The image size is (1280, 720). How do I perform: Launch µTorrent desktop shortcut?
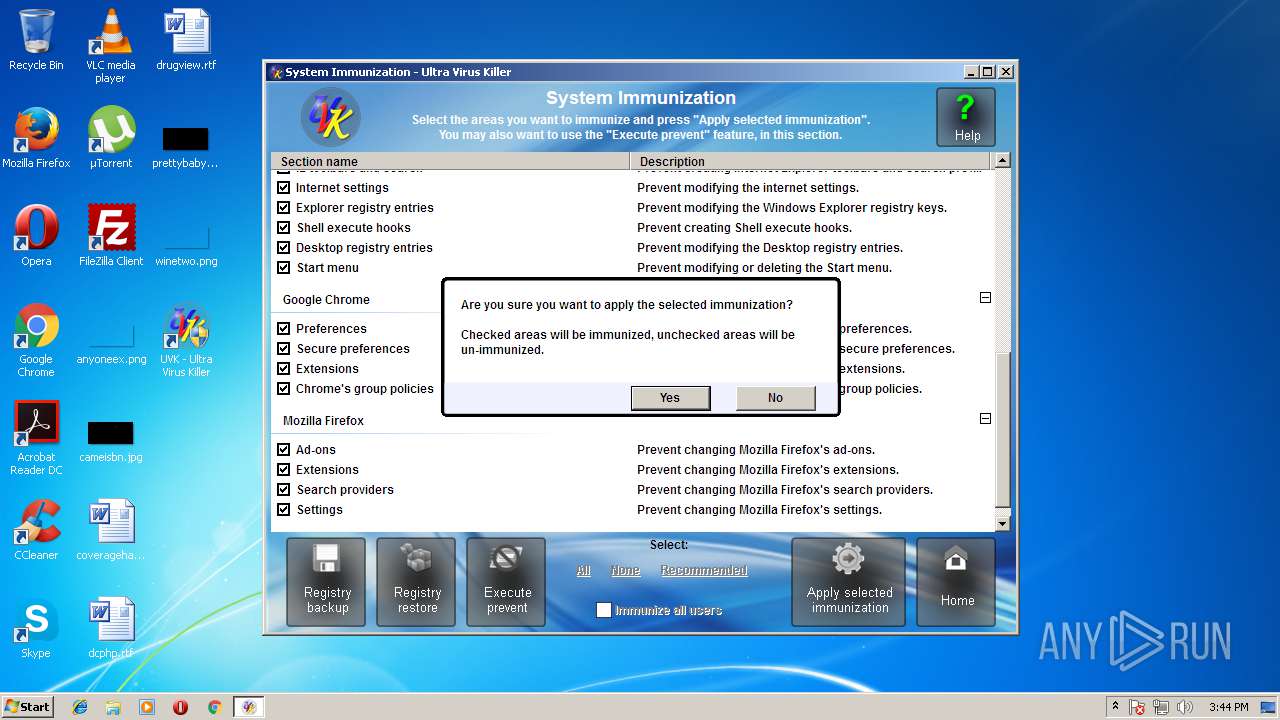point(111,138)
